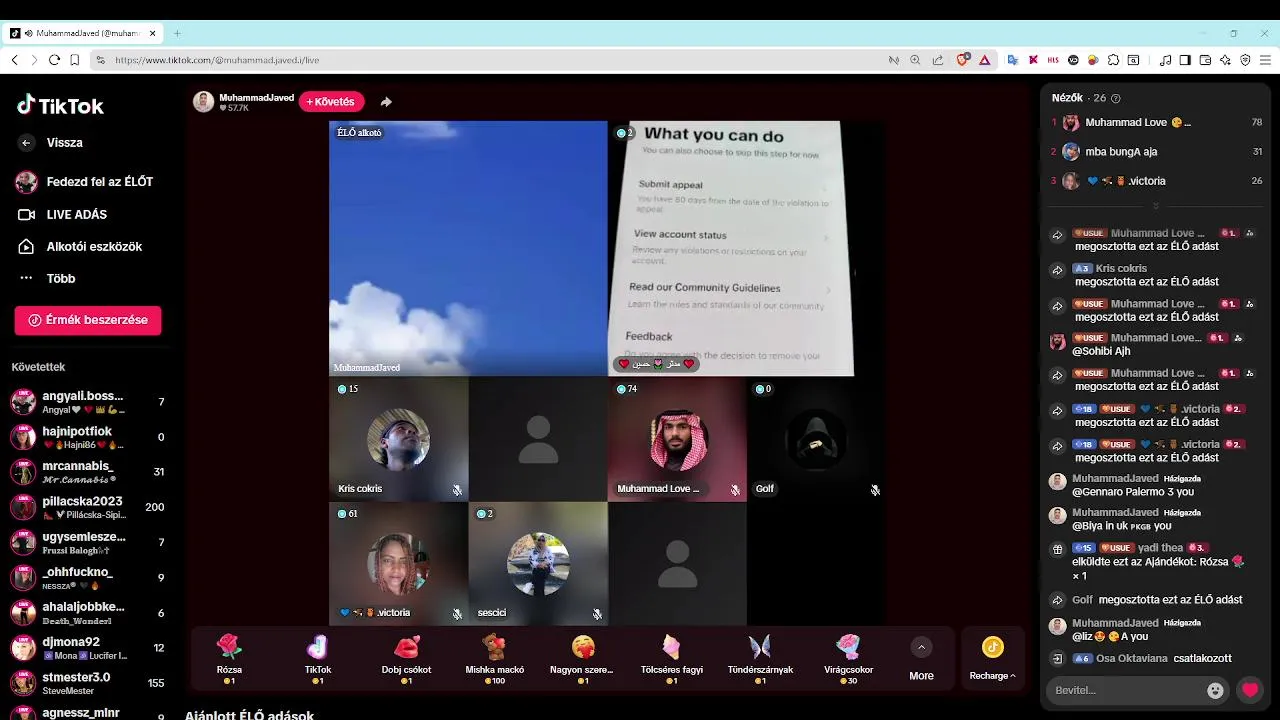Image resolution: width=1280 pixels, height=720 pixels.
Task: Send Tündérszárnyak gift
Action: 759,658
